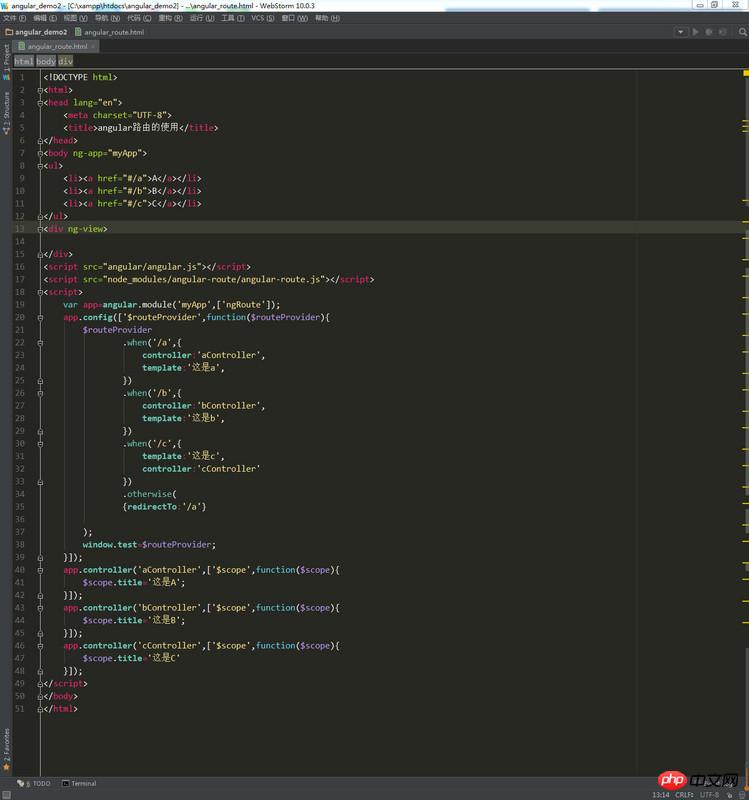The width and height of the screenshot is (749, 800).
Task: Click the .otherwise( call text
Action: coord(149,494)
